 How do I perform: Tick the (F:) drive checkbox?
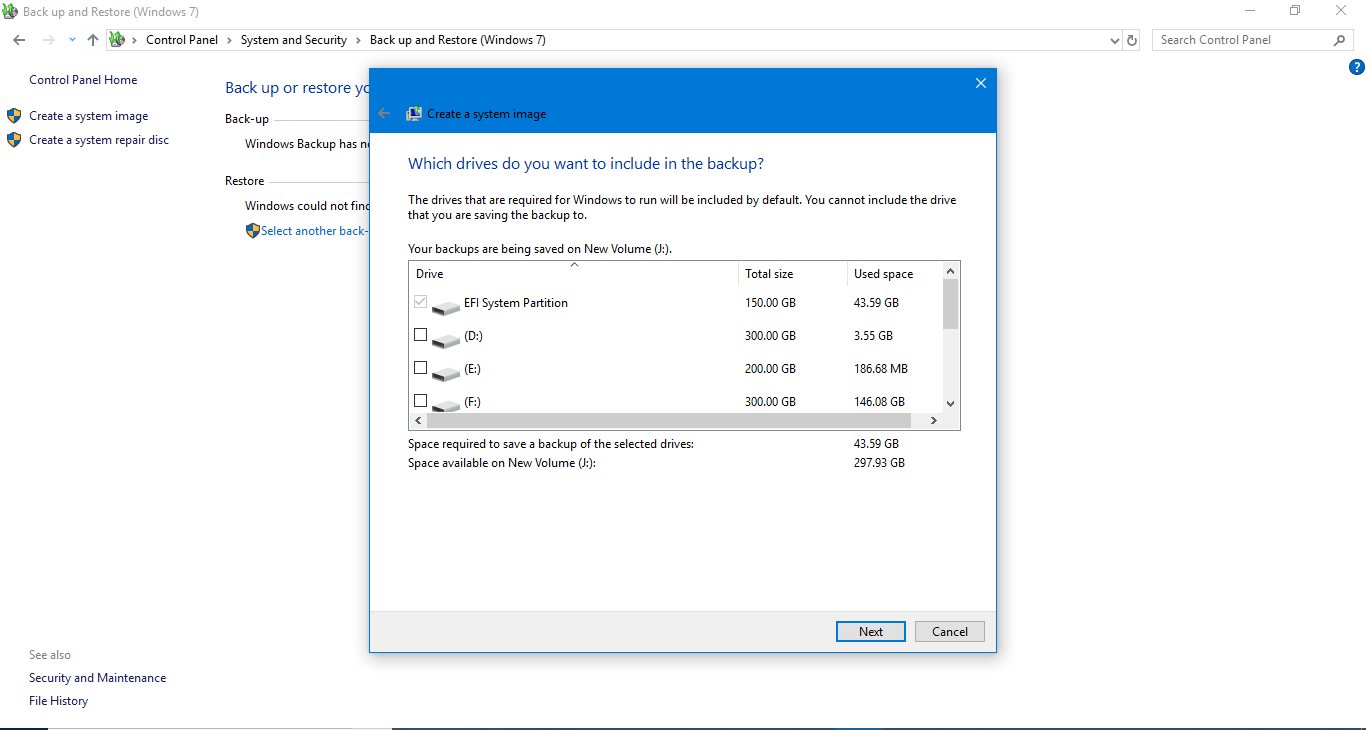(421, 401)
